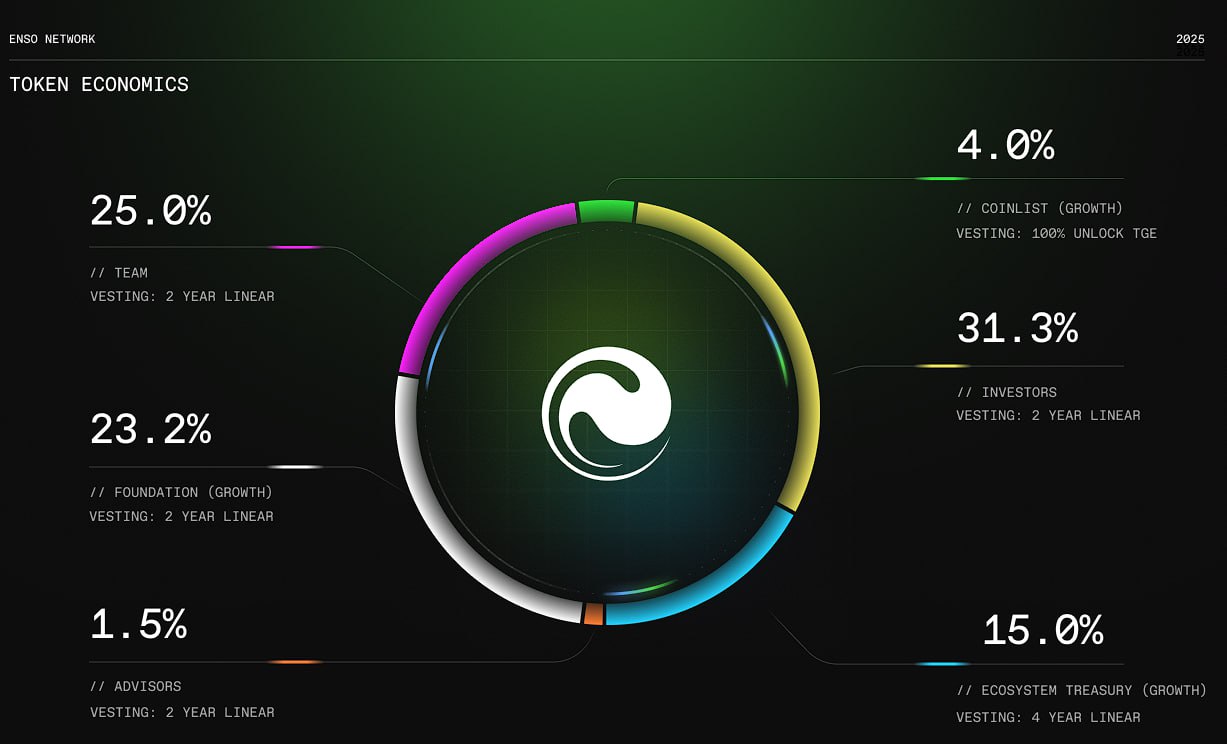Click the cyan legend marker under 15.0%

[943, 664]
